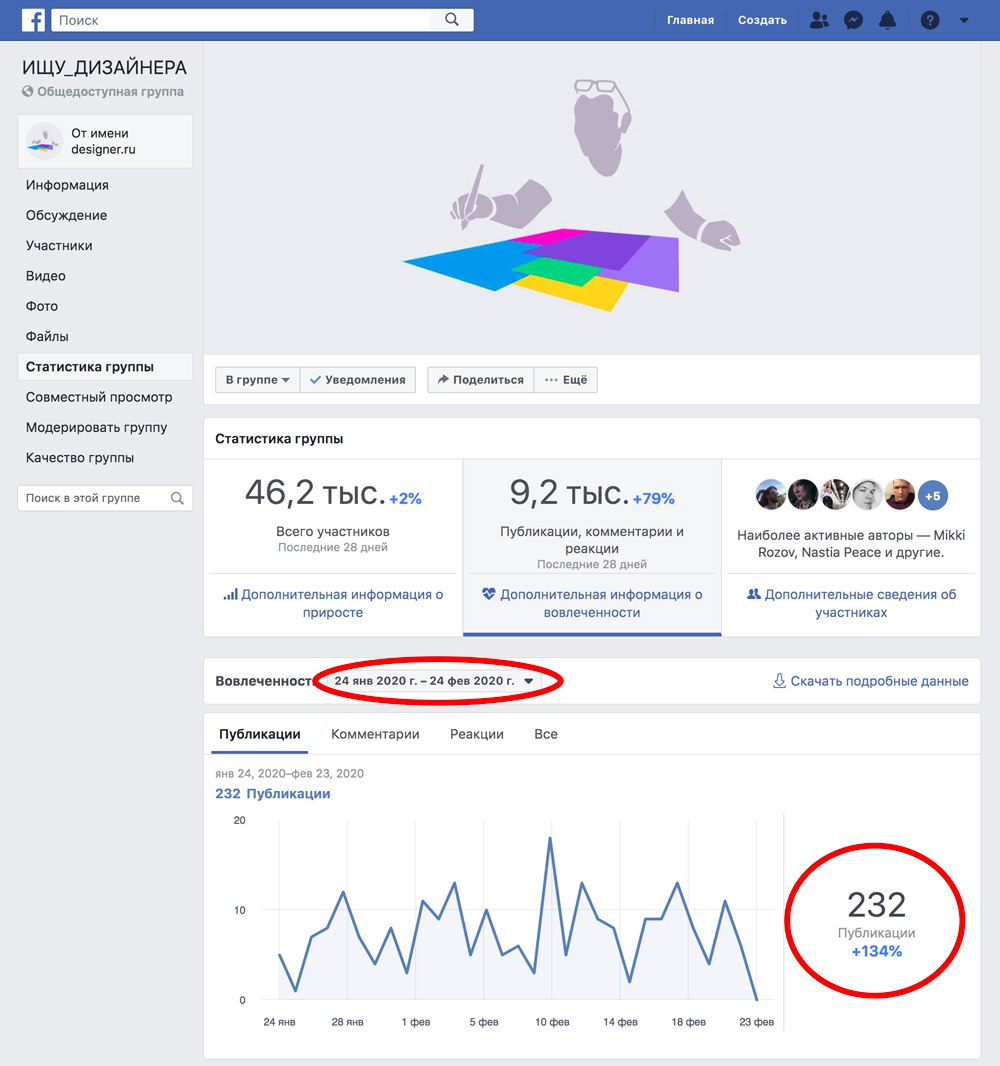The height and width of the screenshot is (1066, 1000).
Task: Open 'Дополнительная информация о приросте' link
Action: (x=333, y=603)
